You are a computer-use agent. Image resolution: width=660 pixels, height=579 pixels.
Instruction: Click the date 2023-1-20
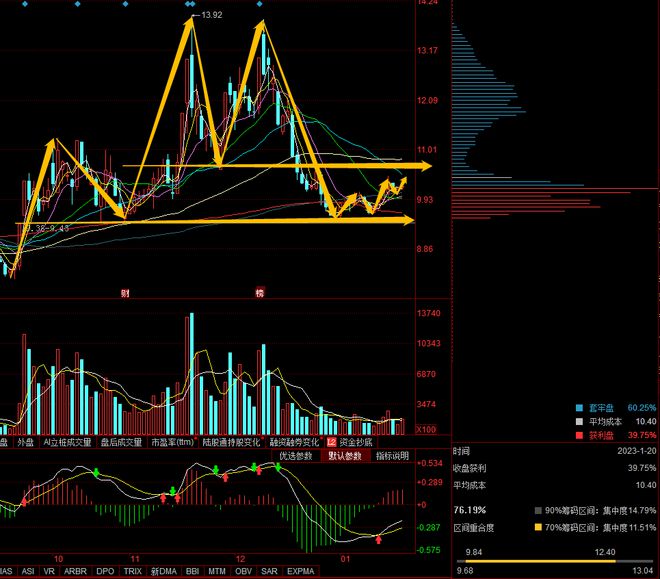pyautogui.click(x=636, y=451)
